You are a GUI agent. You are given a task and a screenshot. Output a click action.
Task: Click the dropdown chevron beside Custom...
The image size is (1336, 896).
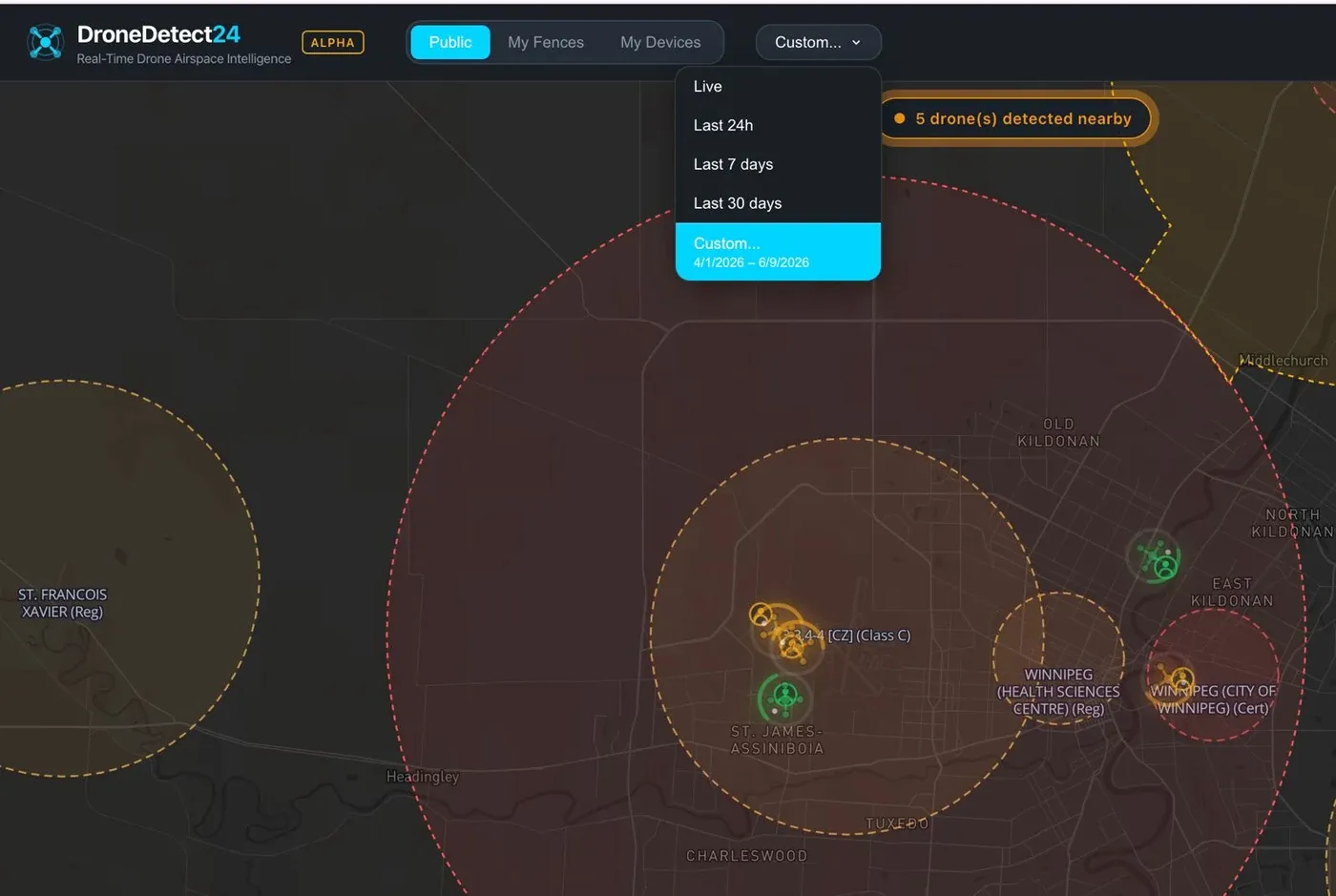pos(856,43)
